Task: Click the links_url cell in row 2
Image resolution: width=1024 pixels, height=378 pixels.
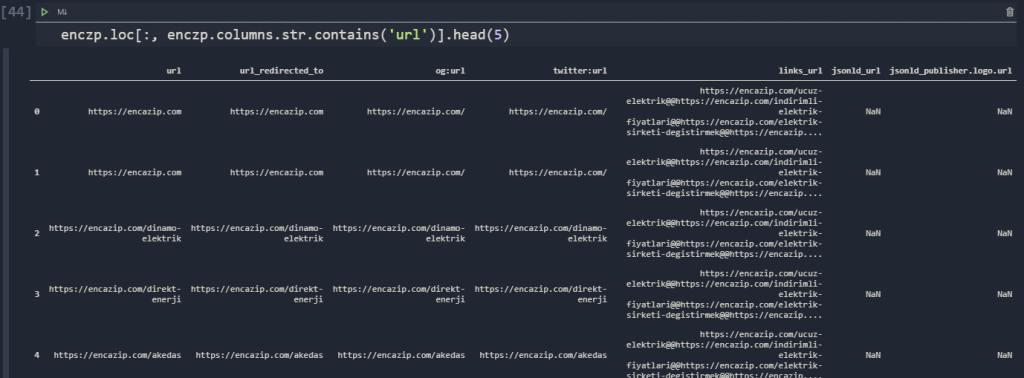Action: tap(724, 233)
